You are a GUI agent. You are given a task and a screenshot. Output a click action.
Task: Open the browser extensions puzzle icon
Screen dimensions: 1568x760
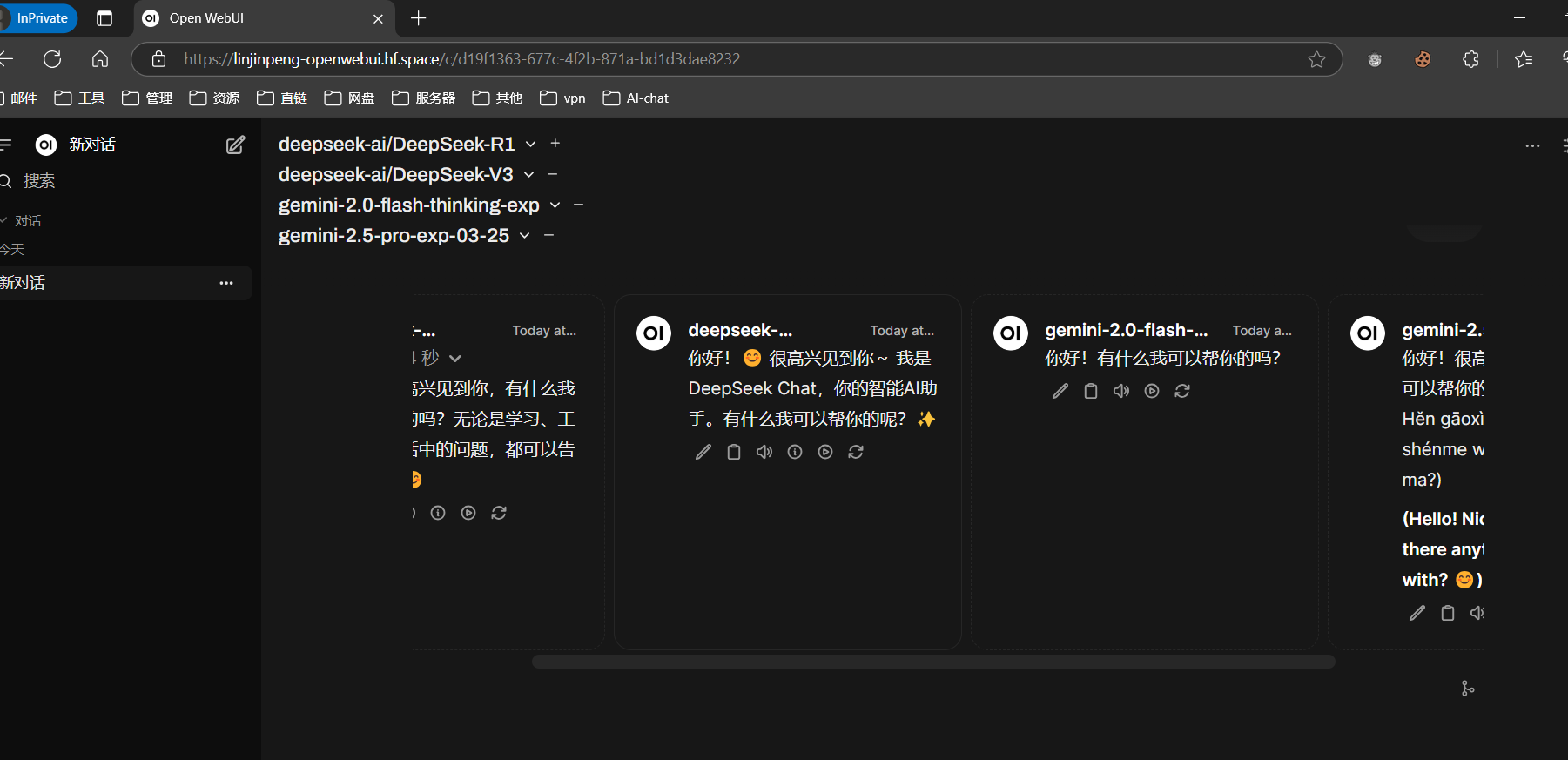click(x=1470, y=59)
